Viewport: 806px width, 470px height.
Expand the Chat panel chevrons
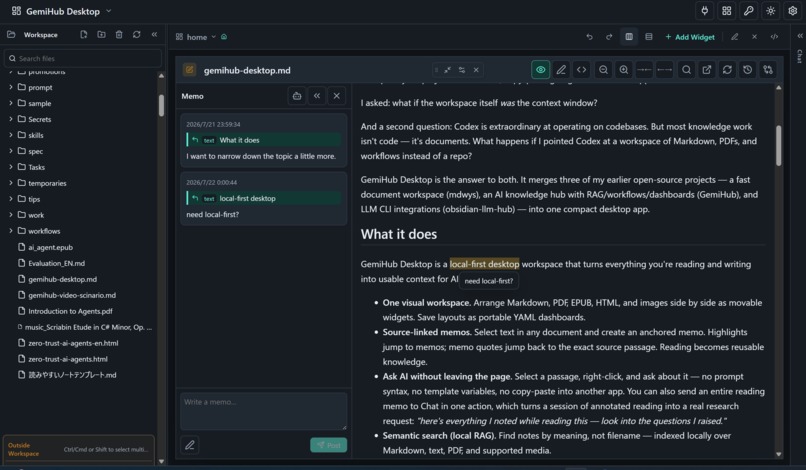tap(800, 35)
